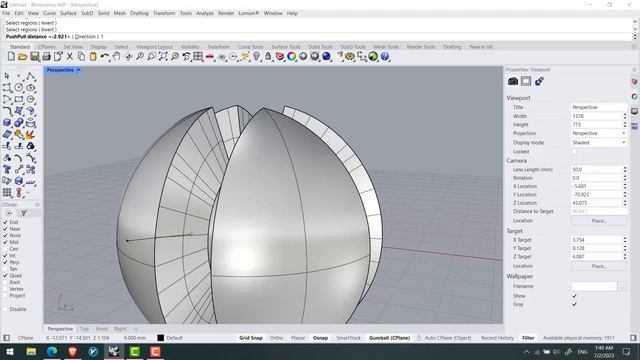Click the Lens Length stepper
The image size is (640, 360).
pyautogui.click(x=625, y=169)
